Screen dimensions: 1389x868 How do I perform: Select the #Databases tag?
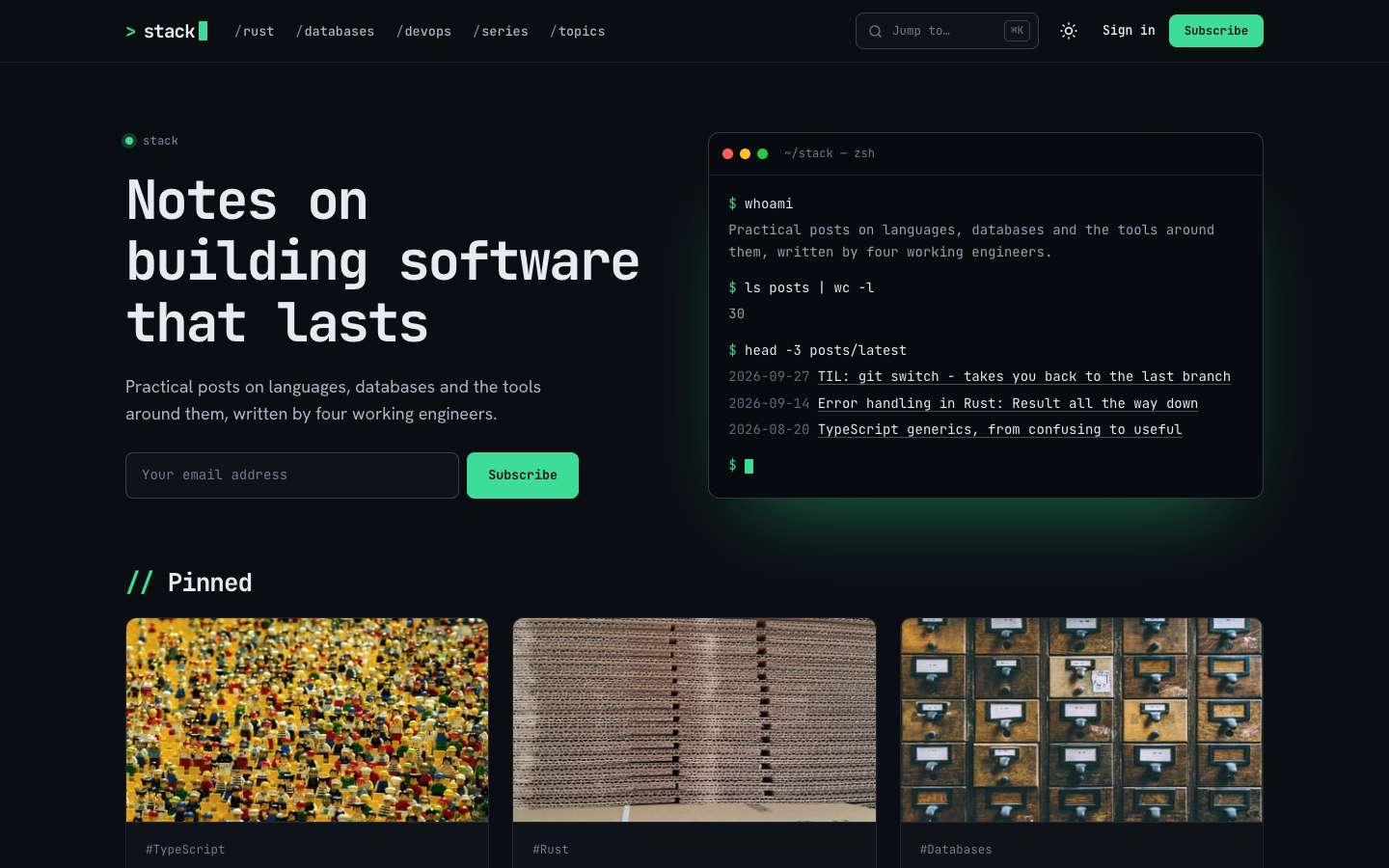(x=956, y=850)
